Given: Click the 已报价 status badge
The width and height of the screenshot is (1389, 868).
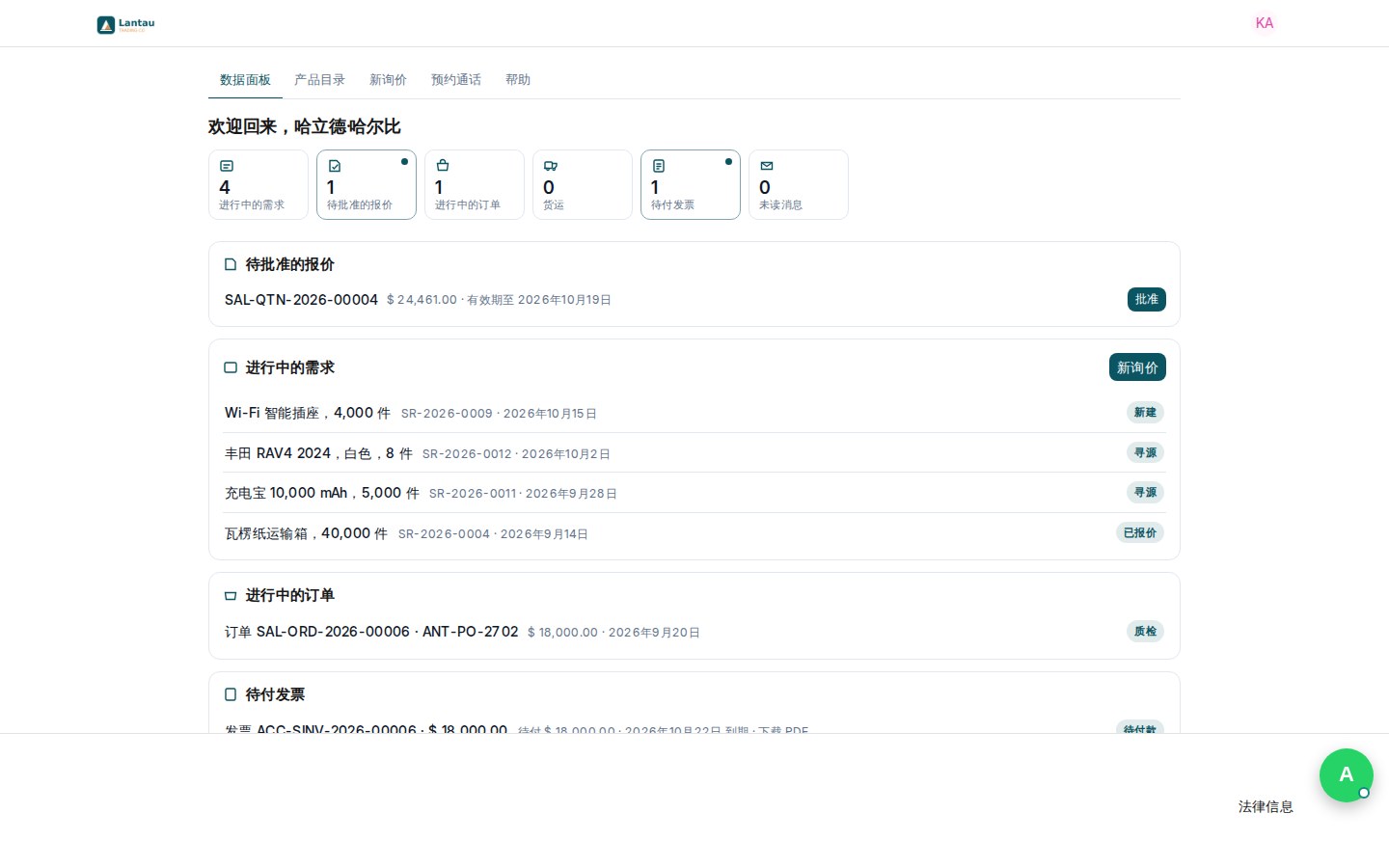Looking at the screenshot, I should (x=1140, y=532).
